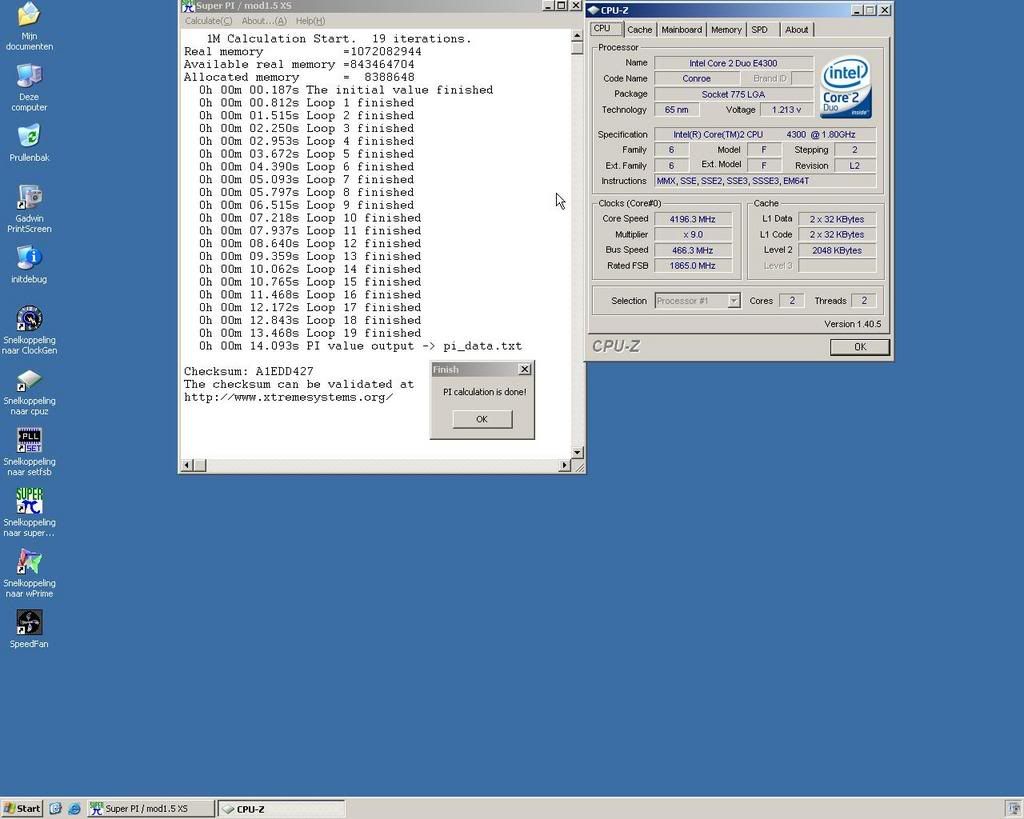Click the 'http://www.xtremesystems.org/' text

click(x=288, y=397)
